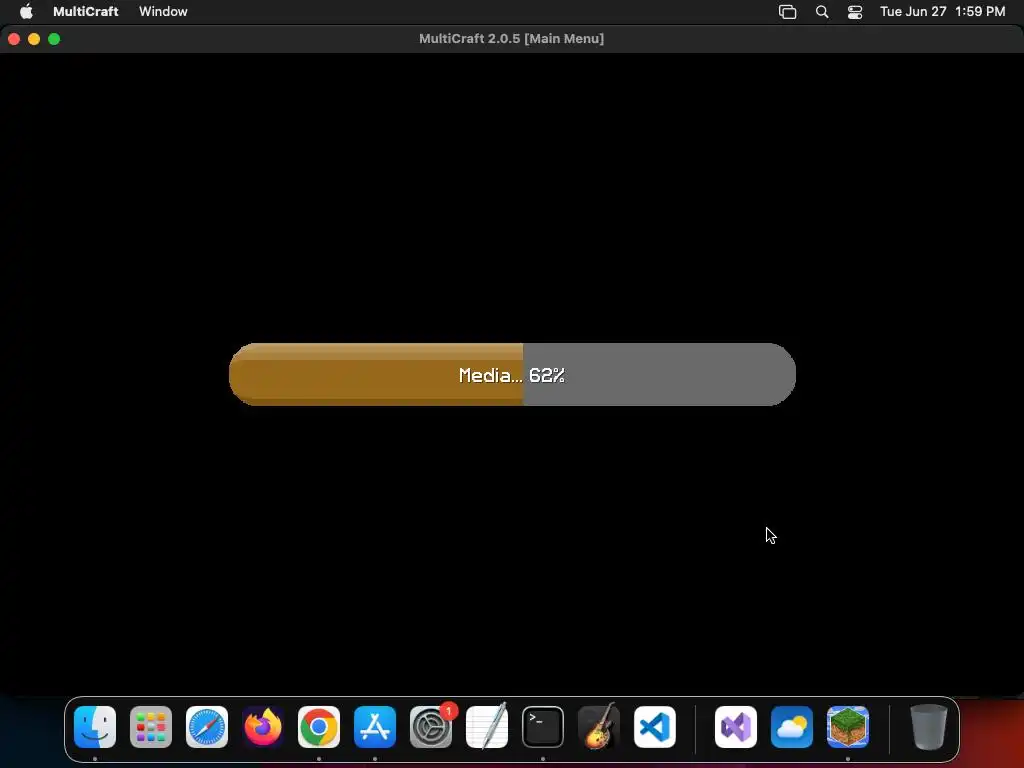Image resolution: width=1024 pixels, height=768 pixels.
Task: Open the App Store dock icon
Action: coord(375,727)
